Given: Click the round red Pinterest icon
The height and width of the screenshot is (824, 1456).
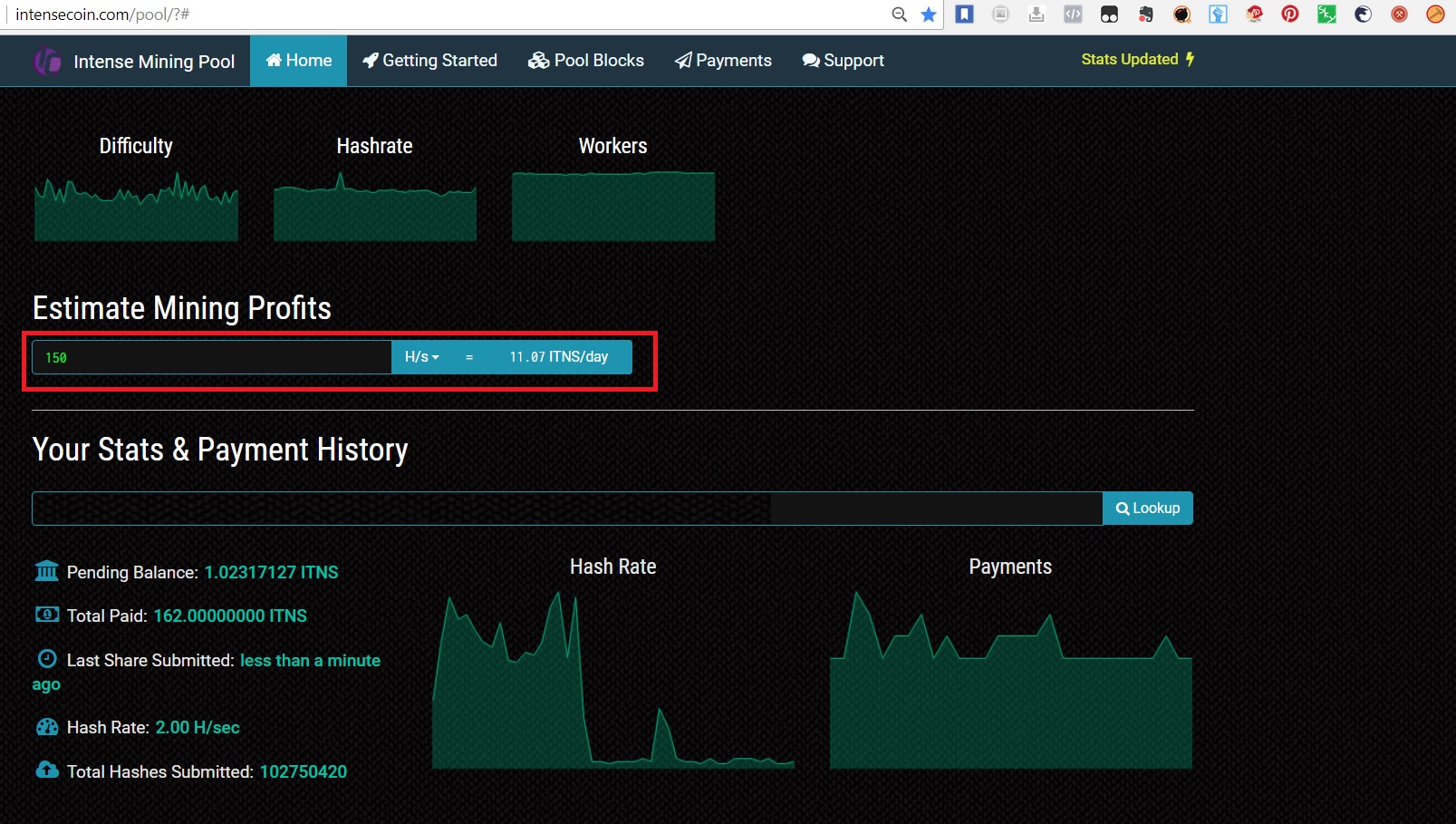Looking at the screenshot, I should pos(1290,15).
